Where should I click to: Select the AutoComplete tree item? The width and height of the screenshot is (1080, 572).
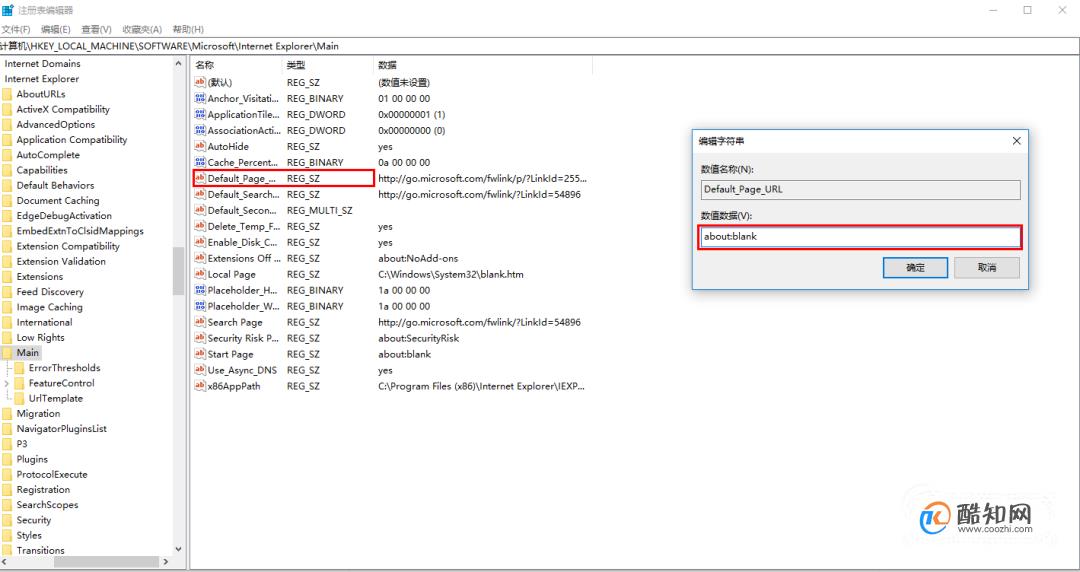pos(48,155)
